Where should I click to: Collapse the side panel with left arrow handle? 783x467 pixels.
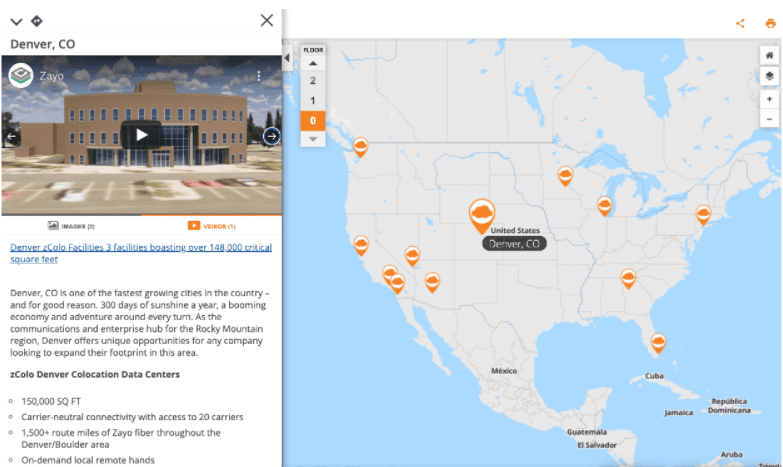click(287, 58)
